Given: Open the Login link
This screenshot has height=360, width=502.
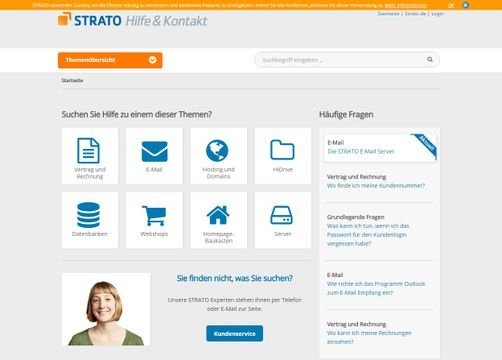Looking at the screenshot, I should pyautogui.click(x=437, y=14).
